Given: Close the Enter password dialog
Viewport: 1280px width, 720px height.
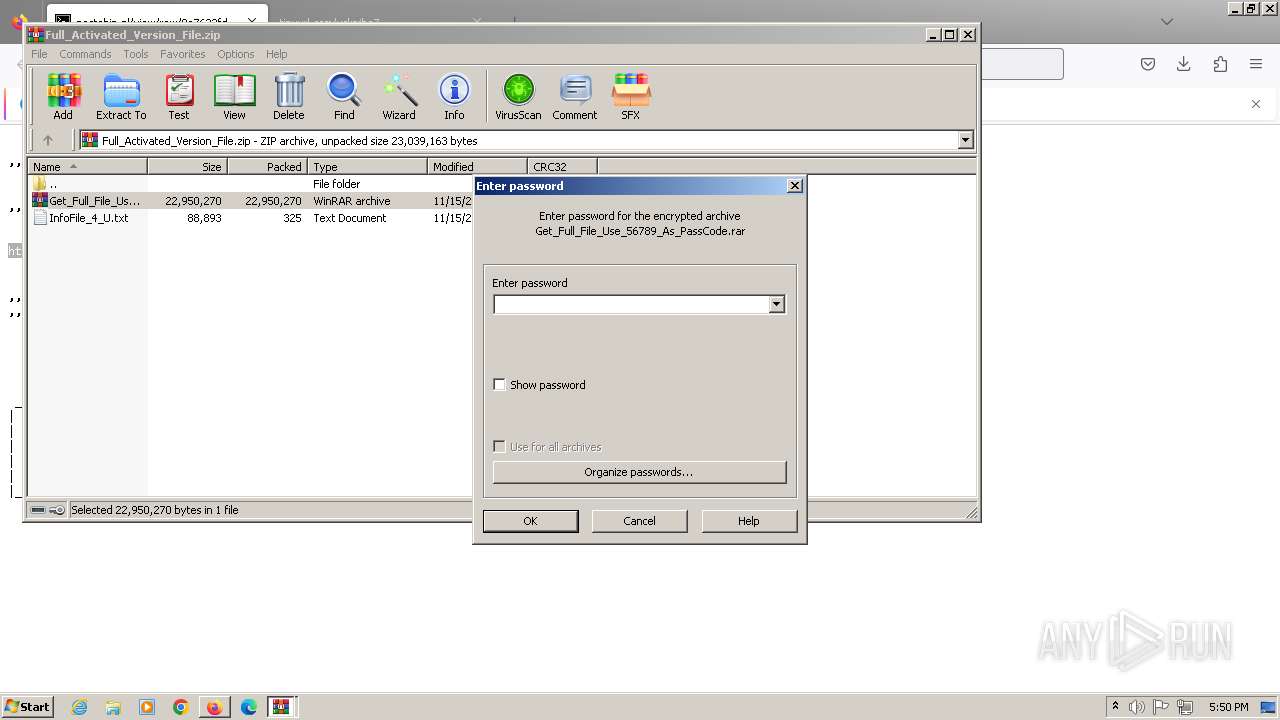Looking at the screenshot, I should click(794, 186).
